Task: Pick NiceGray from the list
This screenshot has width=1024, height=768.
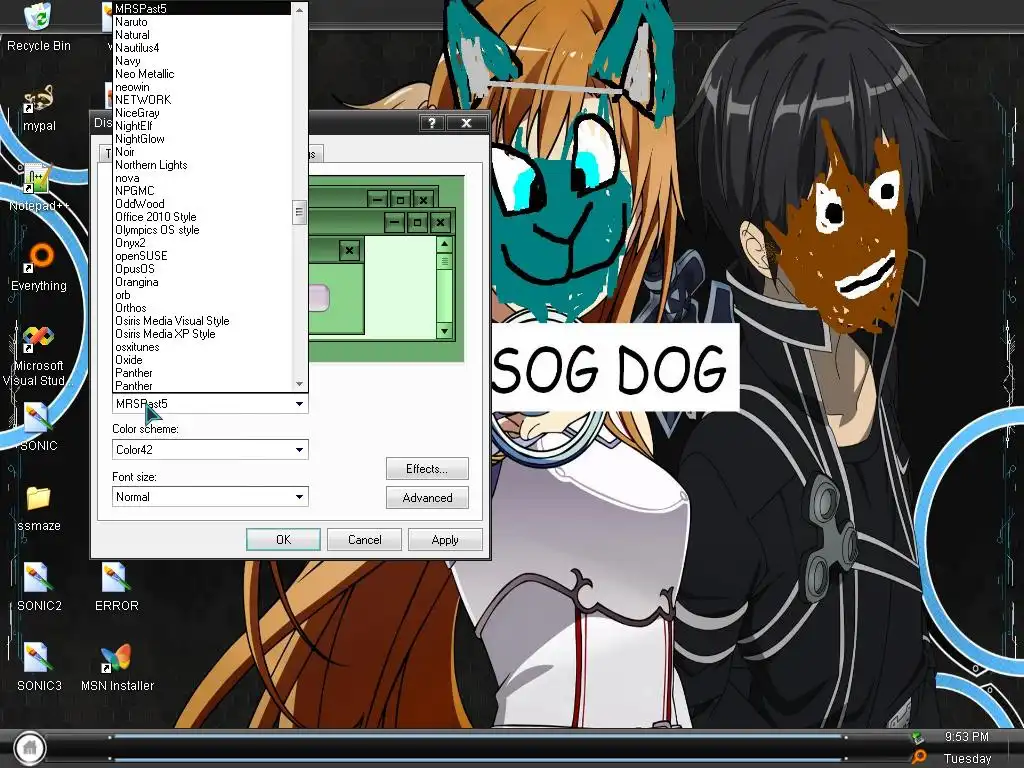Action: pos(202,112)
